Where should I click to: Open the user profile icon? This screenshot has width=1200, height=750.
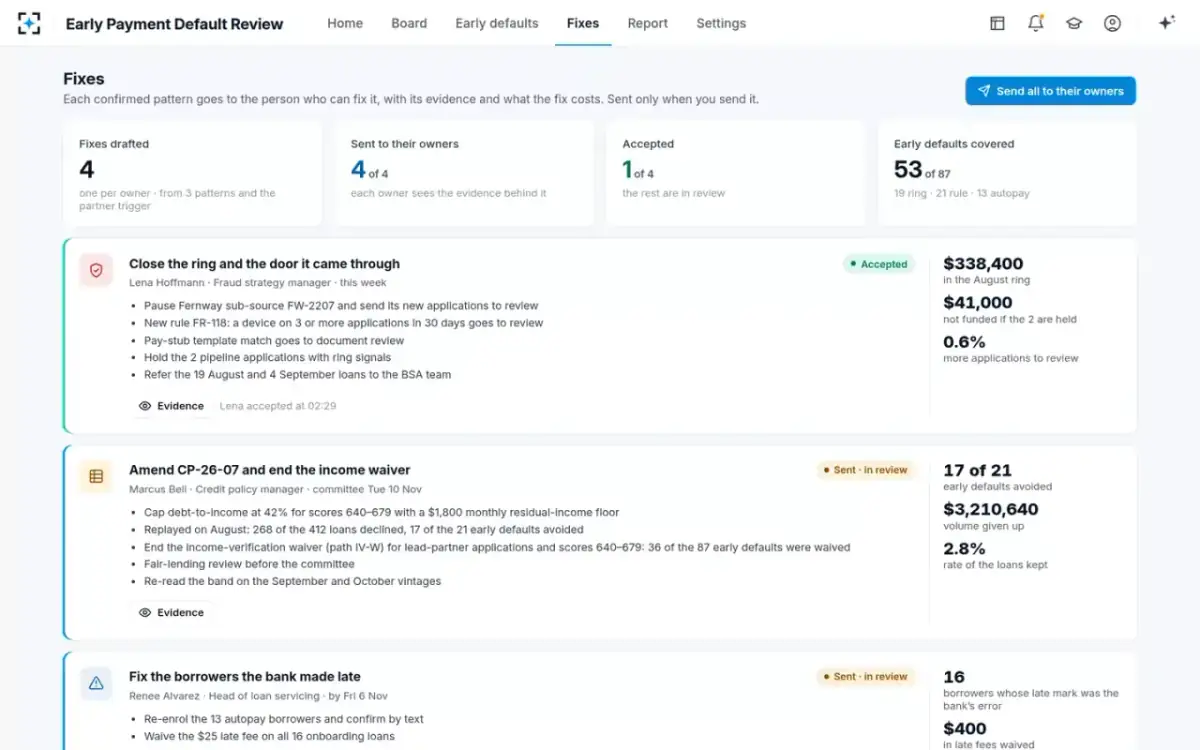click(x=1112, y=23)
